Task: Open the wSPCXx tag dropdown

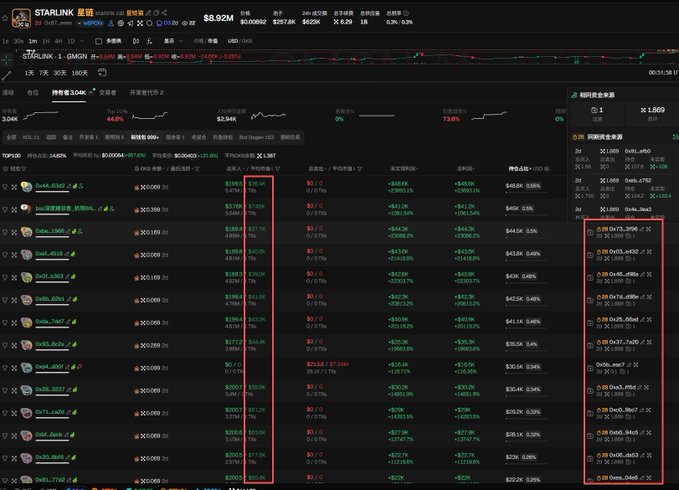Action: (x=91, y=23)
